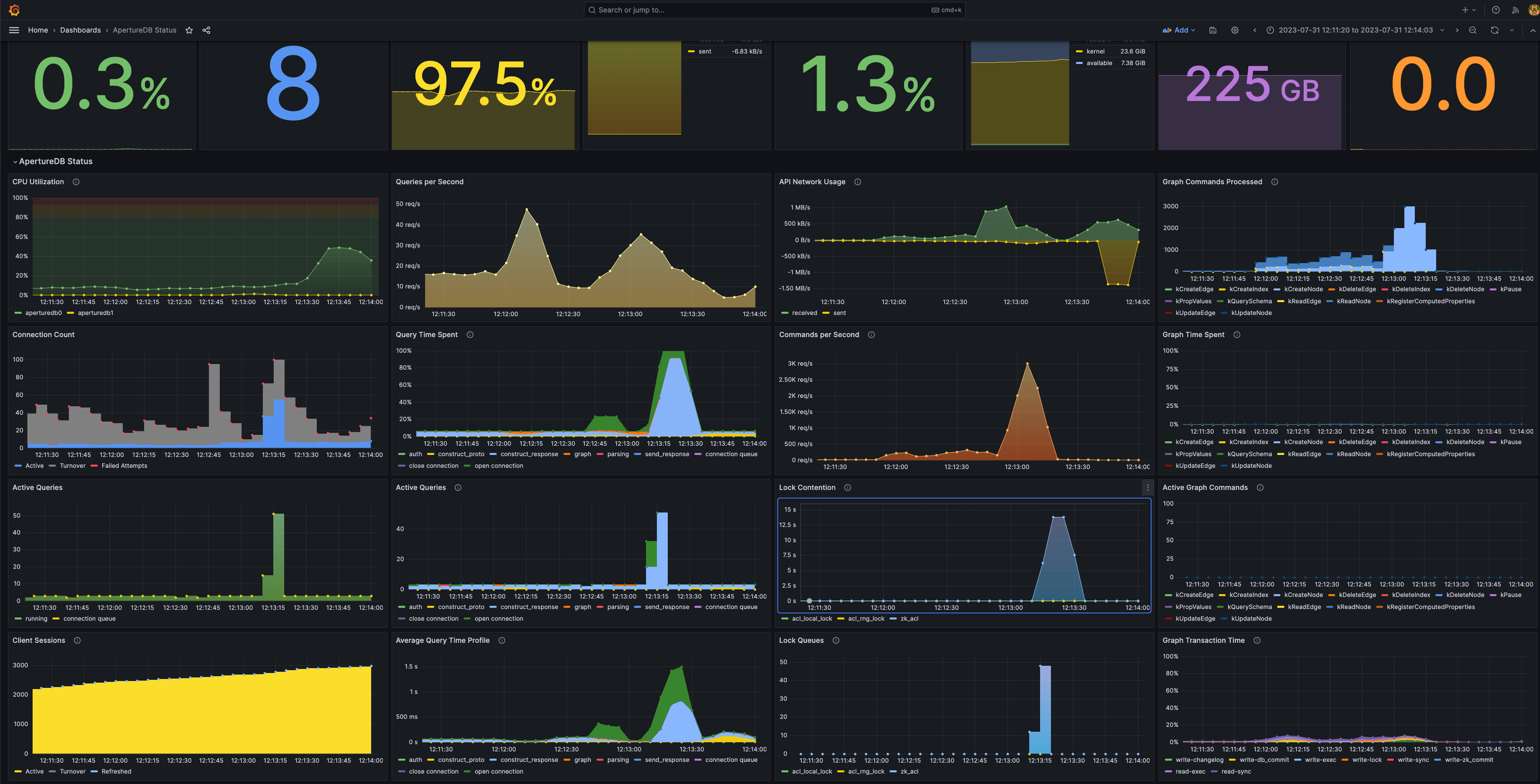The height and width of the screenshot is (784, 1540).
Task: Refresh the dashboard
Action: coord(1494,31)
